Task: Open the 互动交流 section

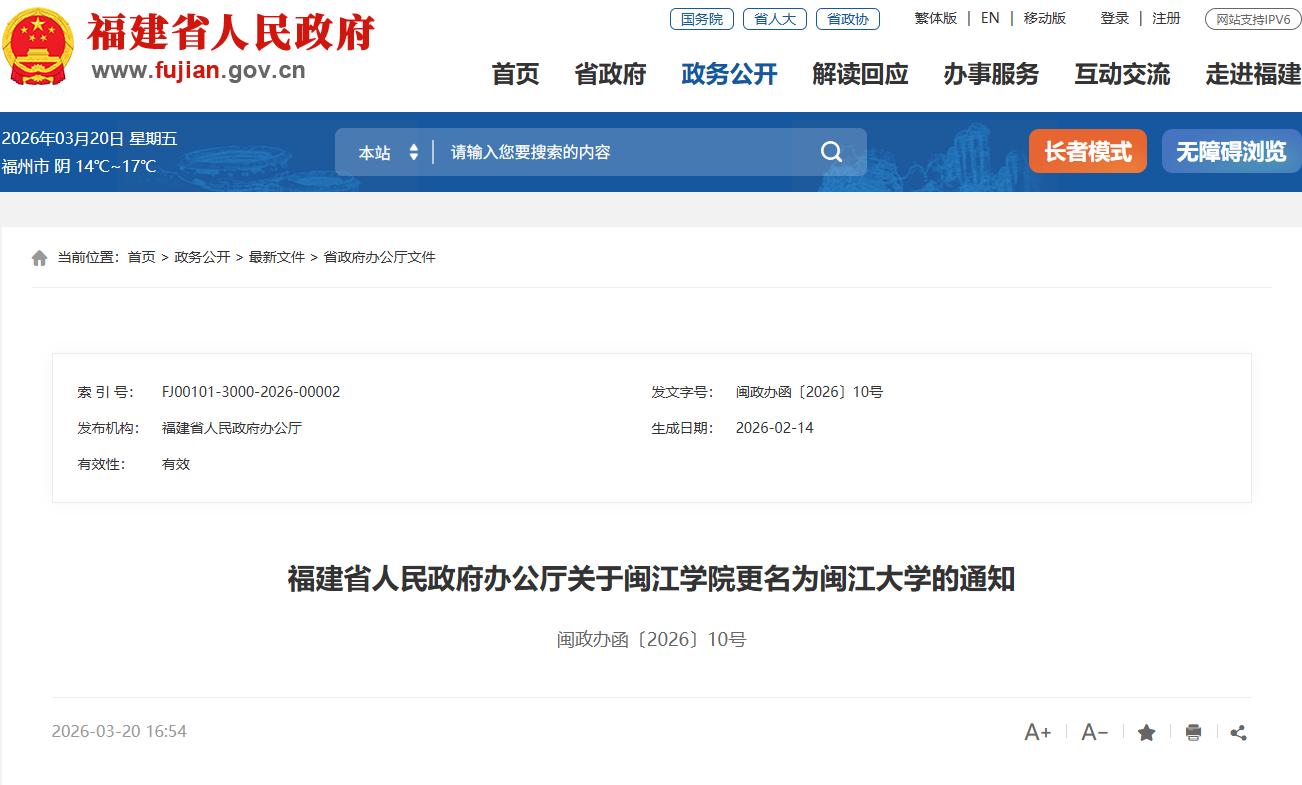Action: click(1122, 74)
